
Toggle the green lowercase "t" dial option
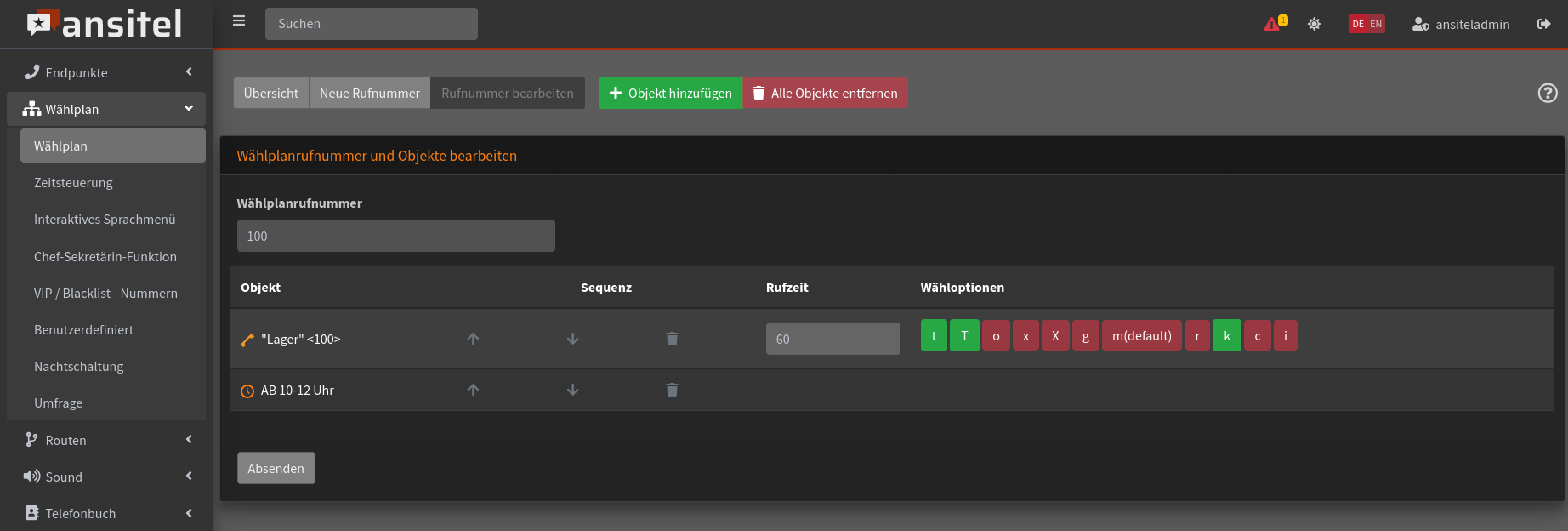pos(934,336)
